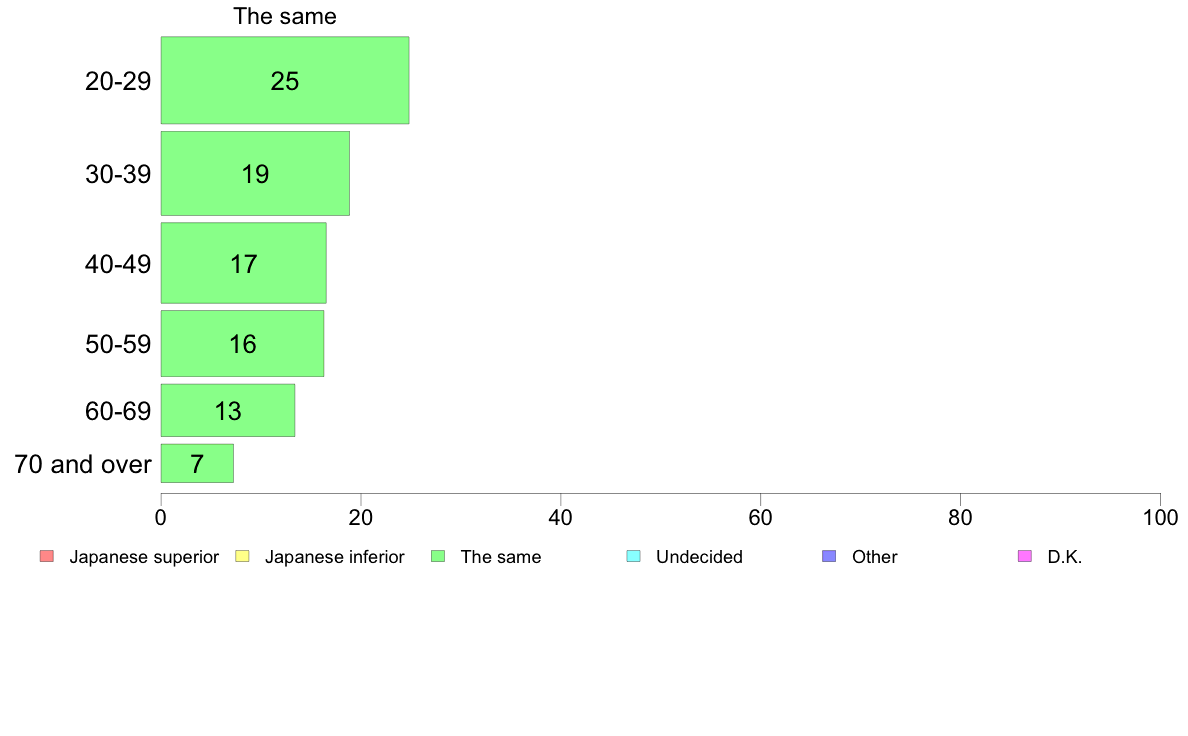Select the 30-39 bar showing 19
This screenshot has height=736, width=1188.
tap(255, 174)
